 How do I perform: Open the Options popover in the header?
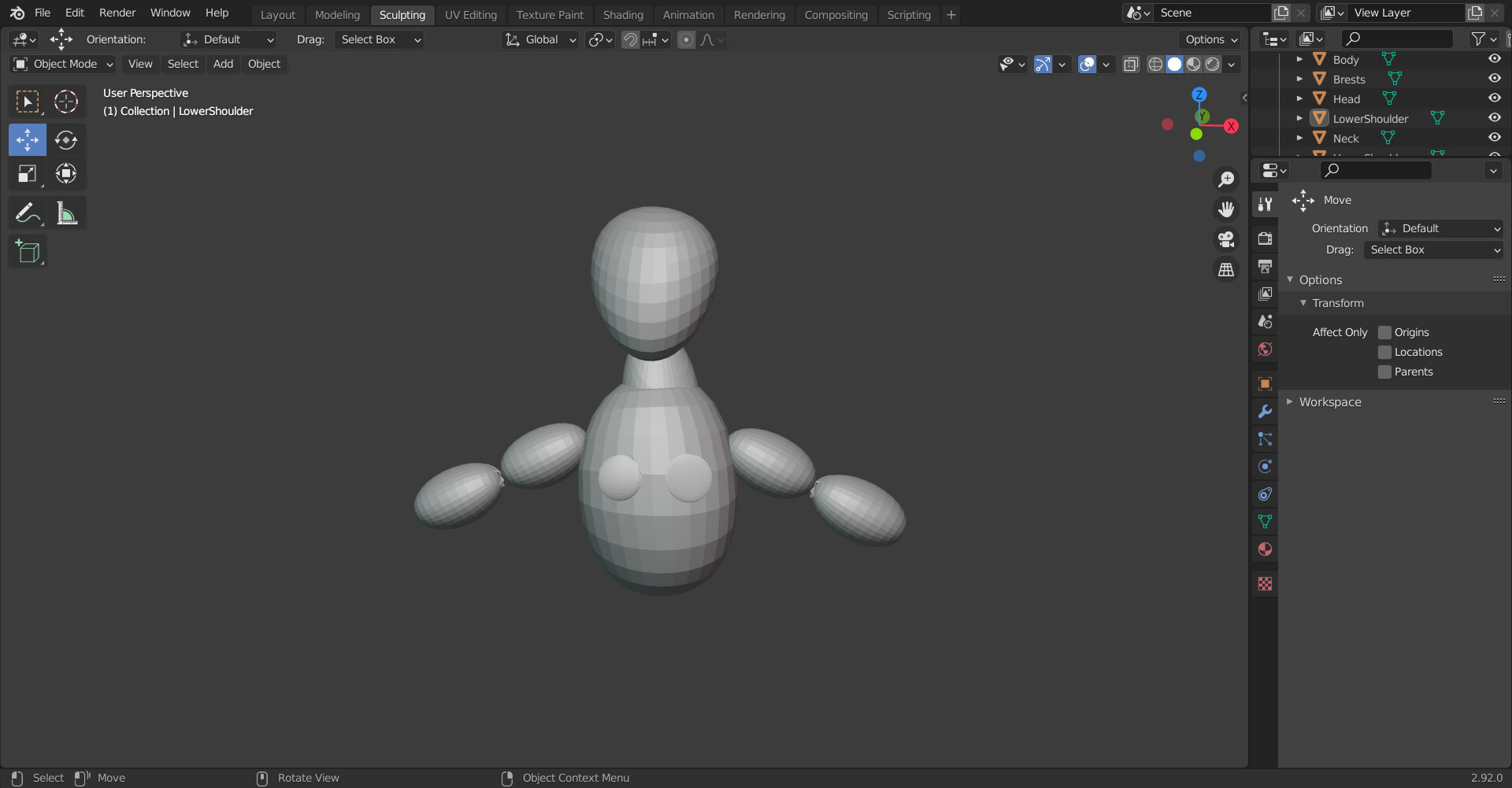click(x=1210, y=39)
